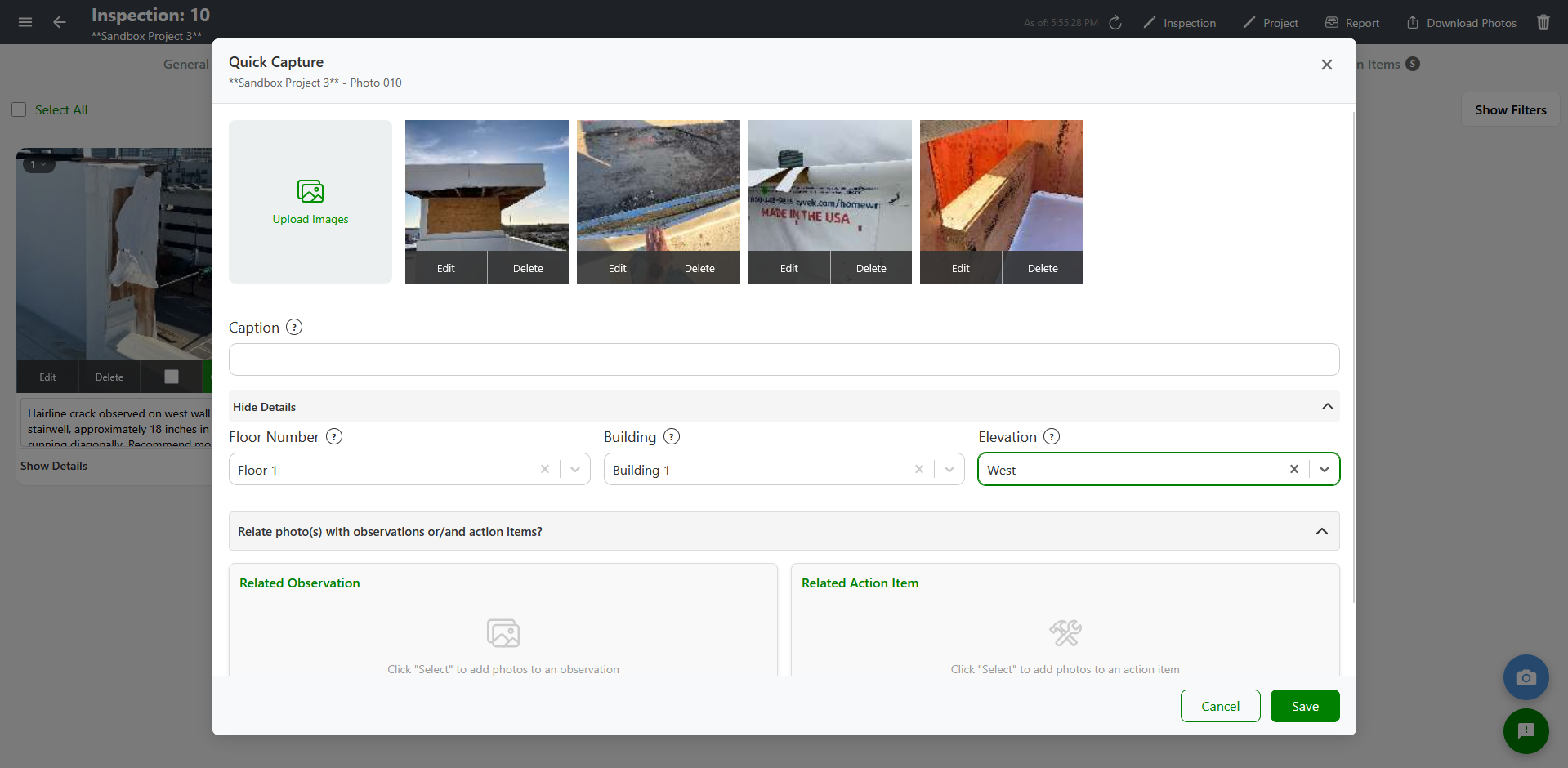Click Delete on the background photo card

pos(109,377)
